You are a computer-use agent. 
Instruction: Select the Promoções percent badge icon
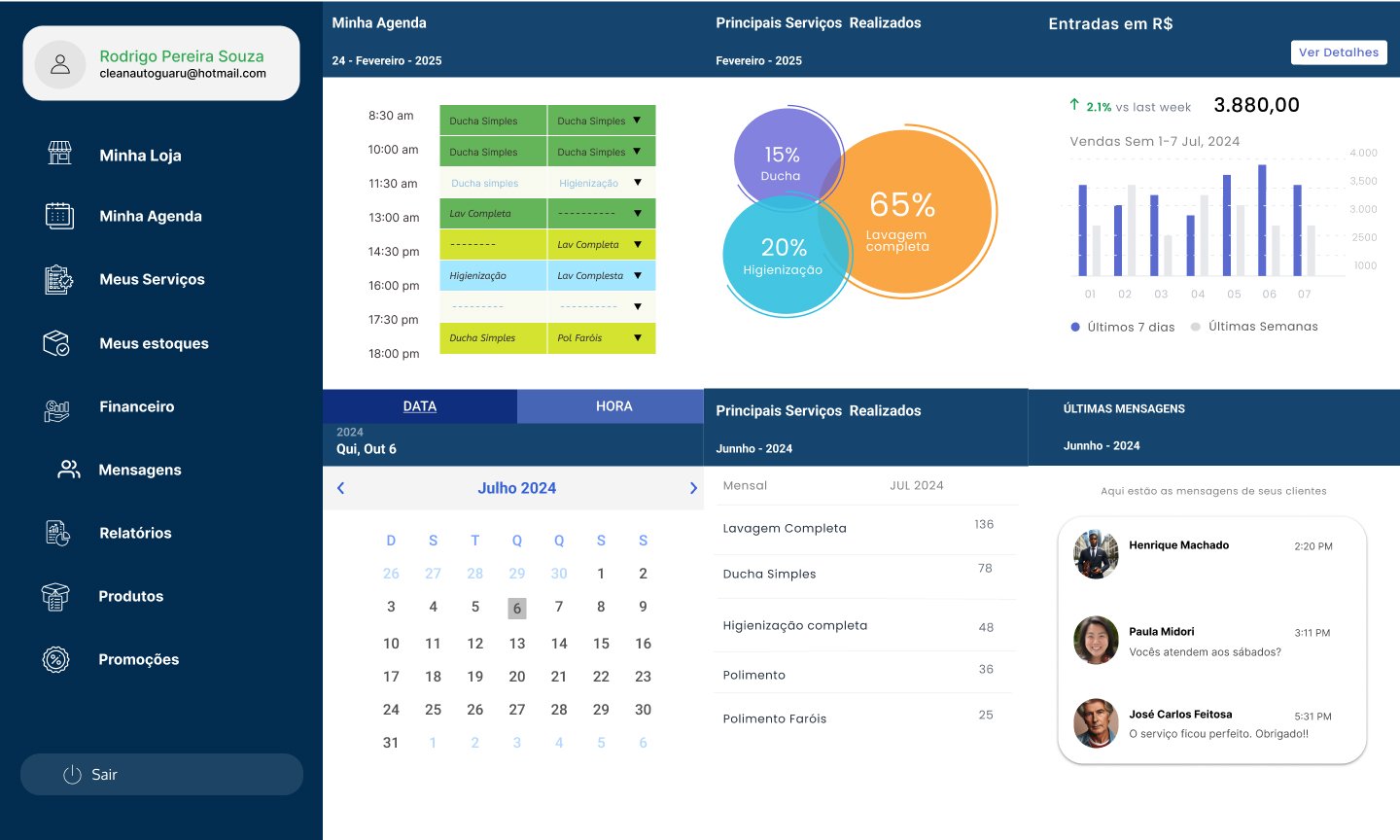coord(56,659)
